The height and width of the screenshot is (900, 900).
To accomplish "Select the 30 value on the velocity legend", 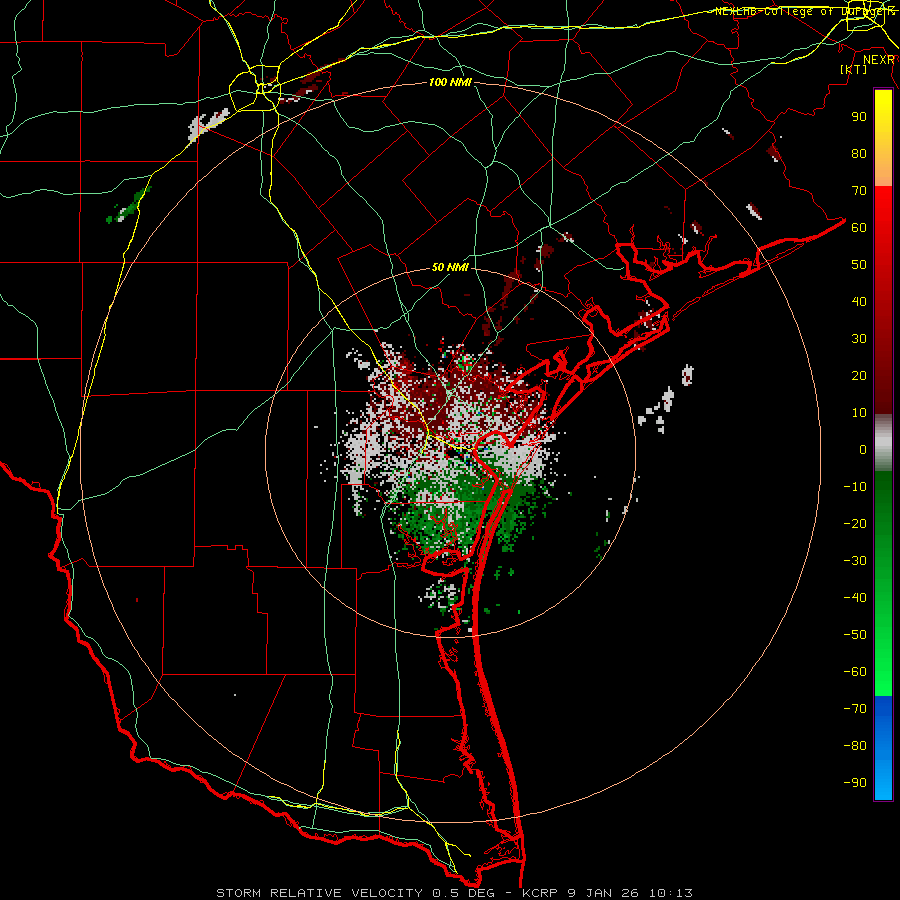I will point(859,339).
